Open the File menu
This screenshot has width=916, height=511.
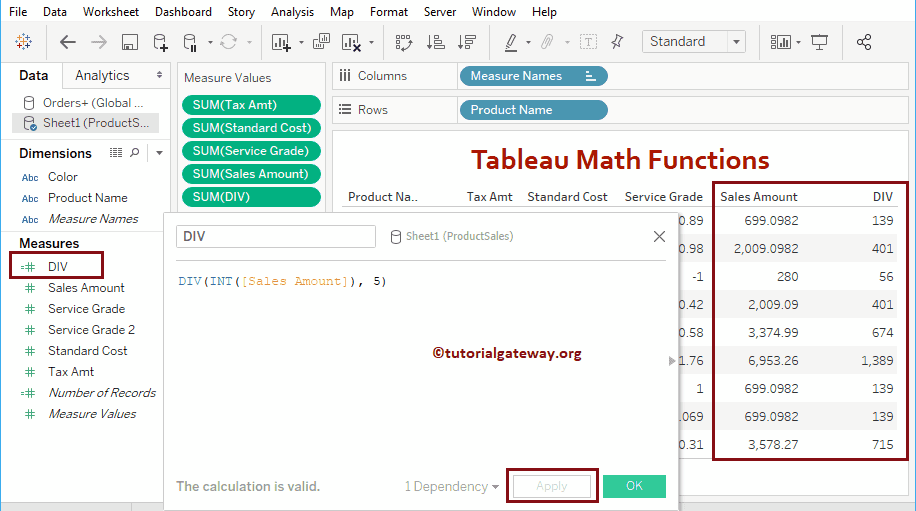tap(18, 12)
